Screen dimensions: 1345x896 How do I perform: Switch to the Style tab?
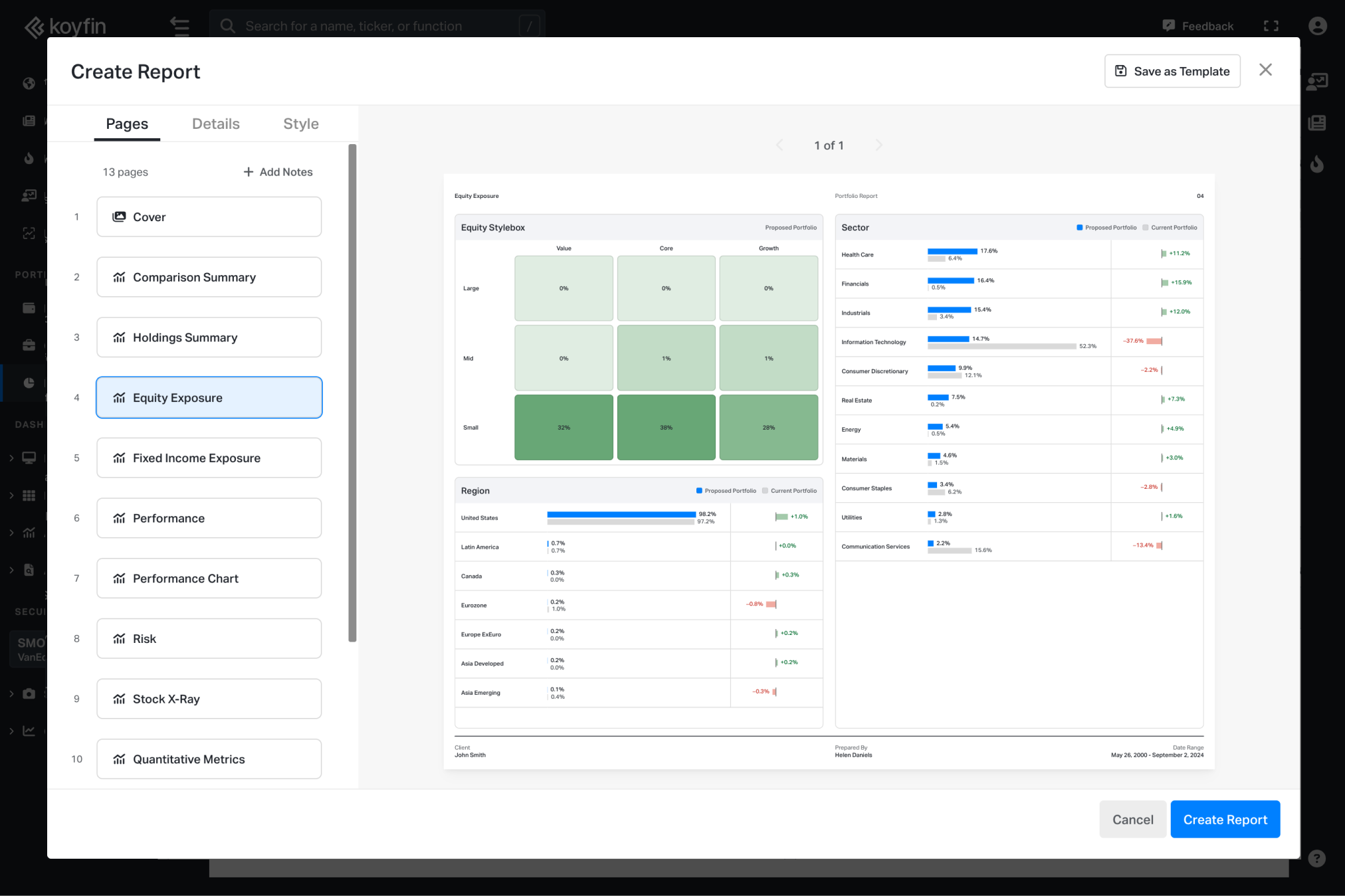(x=301, y=124)
